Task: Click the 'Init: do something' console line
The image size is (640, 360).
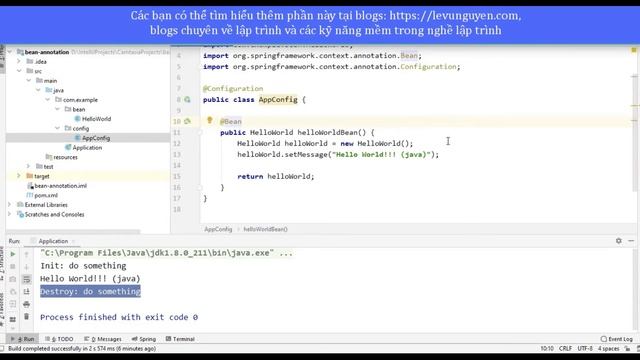Action: click(x=83, y=266)
